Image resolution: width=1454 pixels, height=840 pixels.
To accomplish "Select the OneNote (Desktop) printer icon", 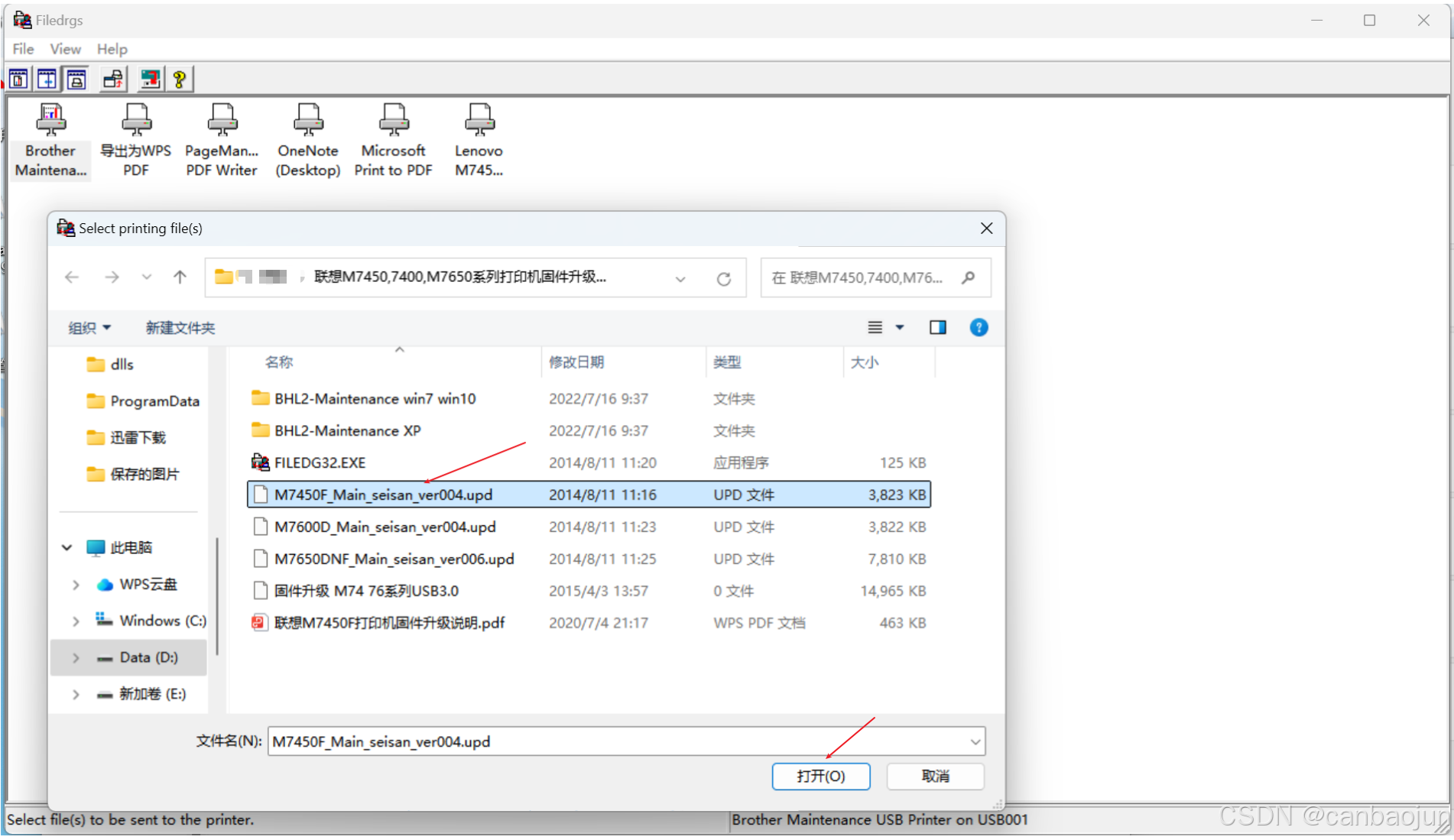I will tap(308, 141).
